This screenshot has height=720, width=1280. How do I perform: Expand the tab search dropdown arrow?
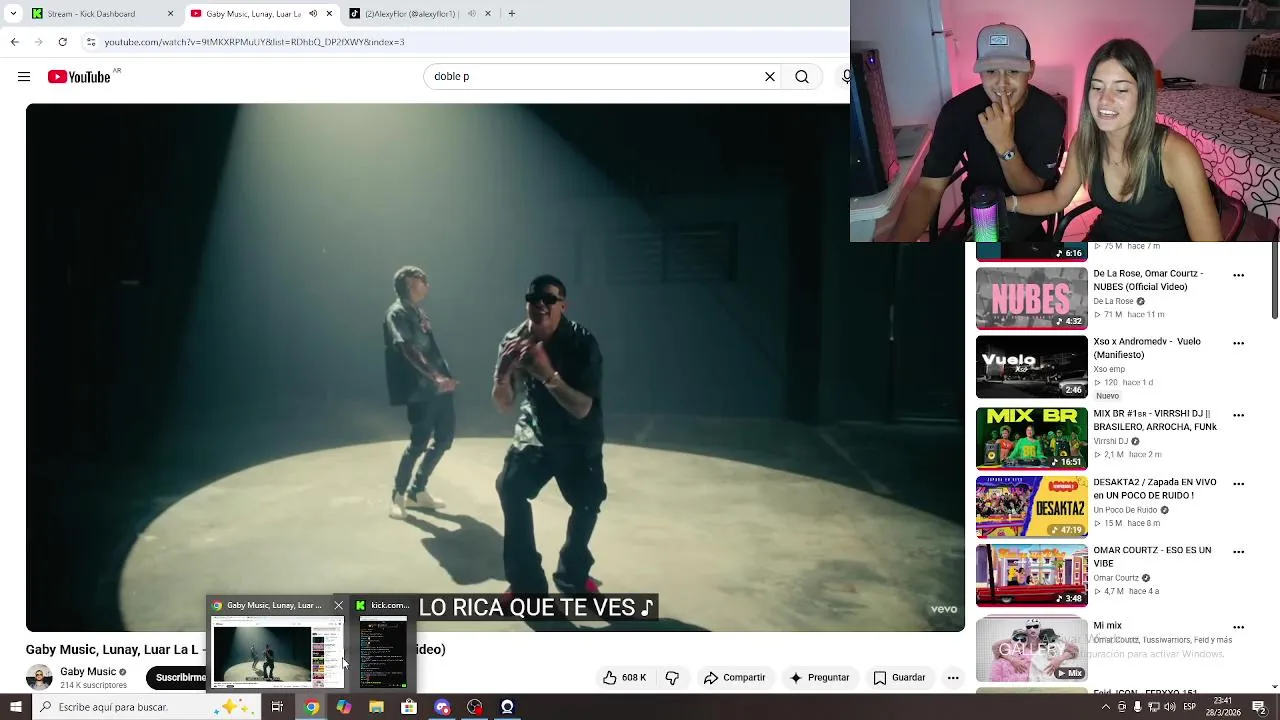coord(13,14)
